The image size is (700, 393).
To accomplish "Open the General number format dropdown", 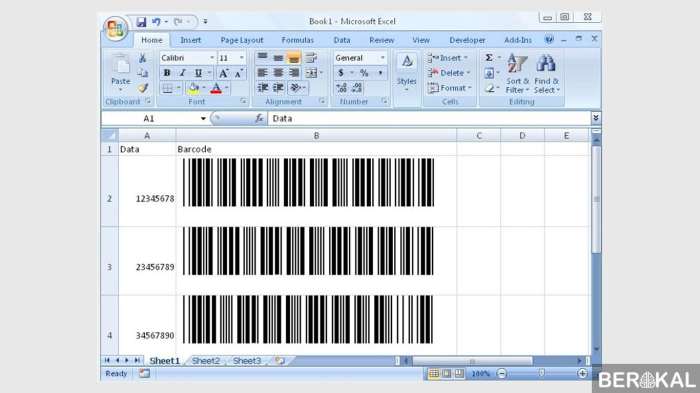I will point(382,58).
